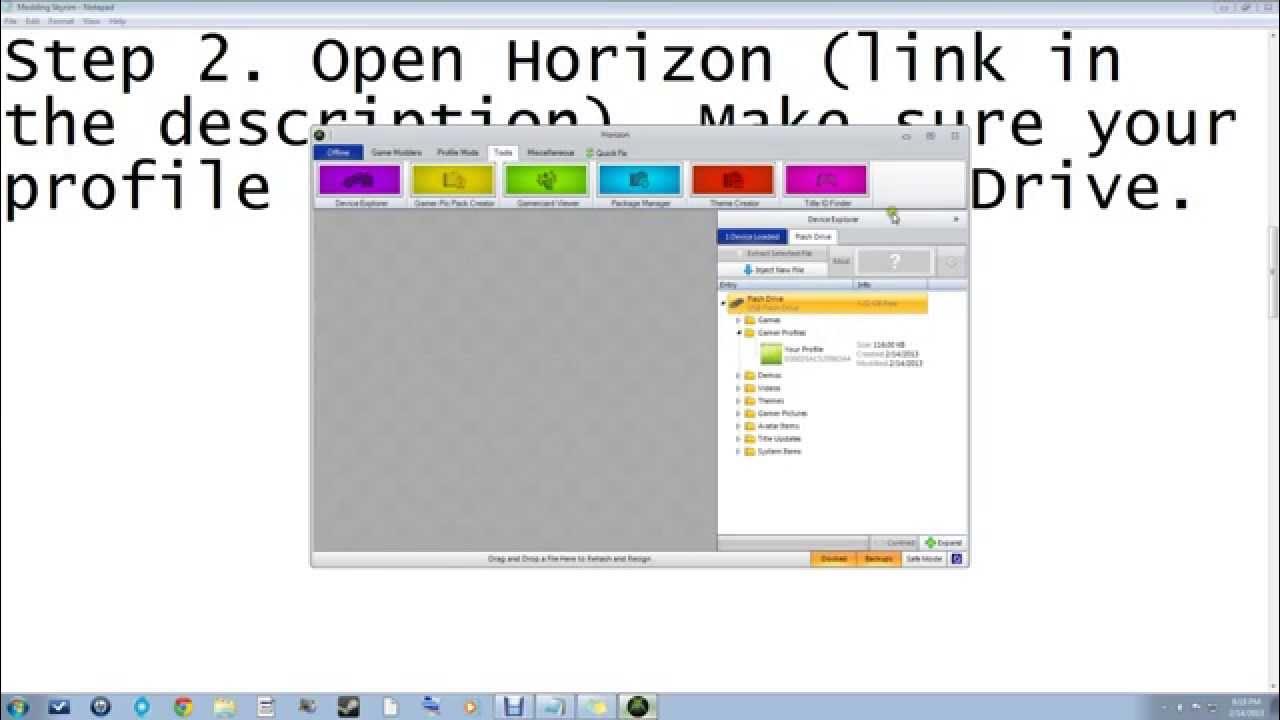This screenshot has width=1280, height=720.
Task: Open Steam from the taskbar
Action: click(x=348, y=707)
